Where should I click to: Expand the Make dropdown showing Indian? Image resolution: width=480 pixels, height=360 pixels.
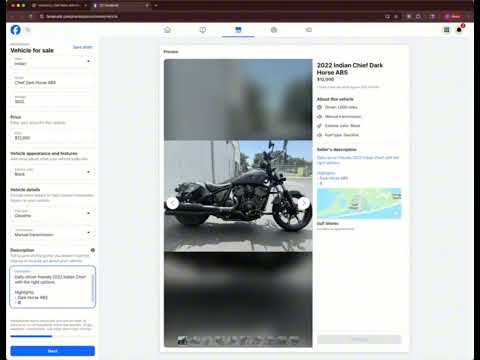(x=52, y=61)
